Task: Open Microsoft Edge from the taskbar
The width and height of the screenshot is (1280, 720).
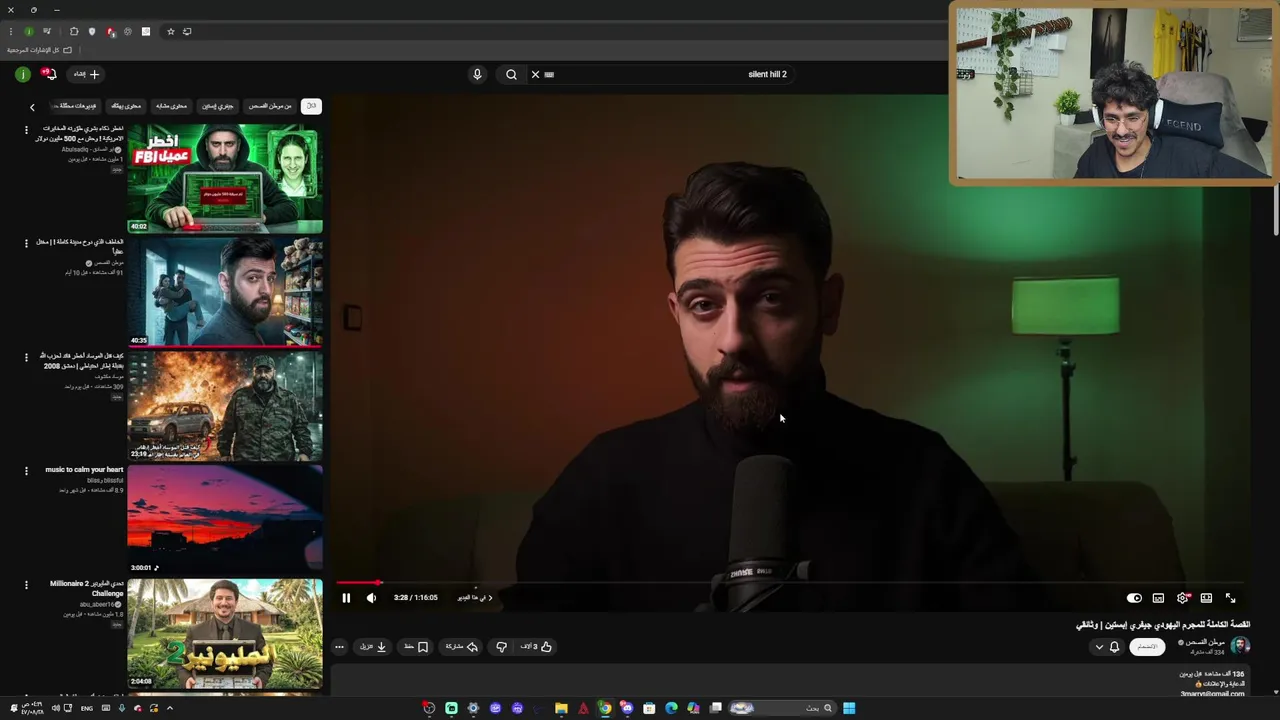Action: tap(671, 708)
